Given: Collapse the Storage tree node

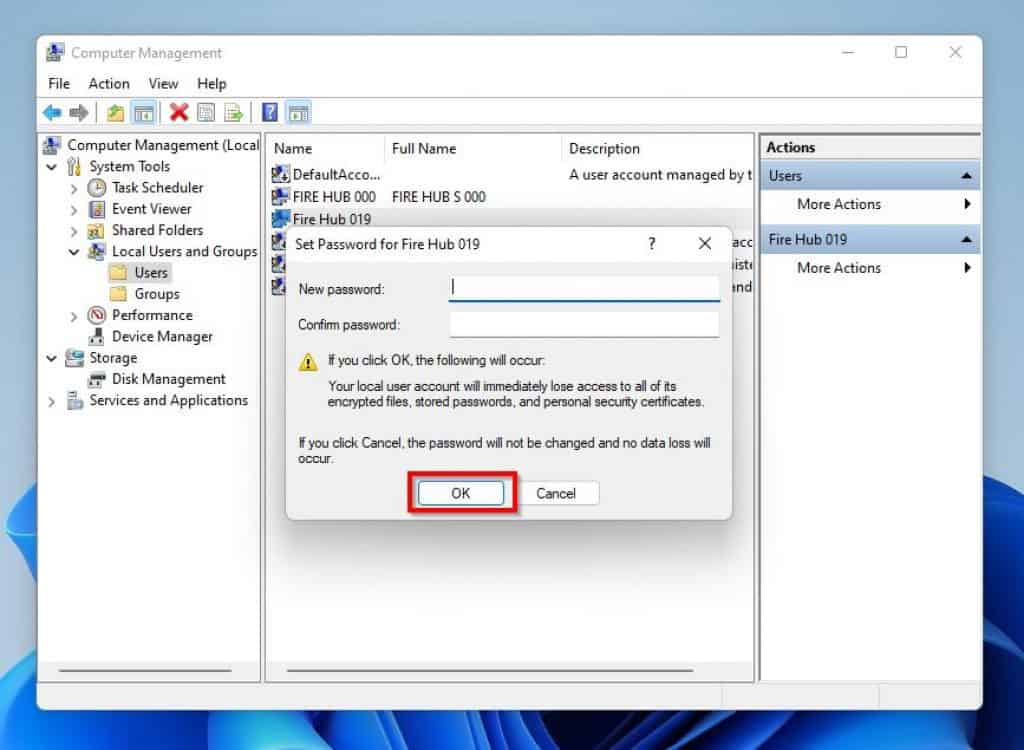Looking at the screenshot, I should click(x=52, y=359).
